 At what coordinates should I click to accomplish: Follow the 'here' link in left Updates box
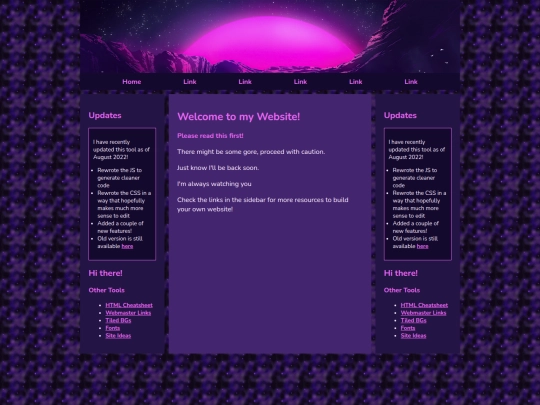(x=127, y=246)
